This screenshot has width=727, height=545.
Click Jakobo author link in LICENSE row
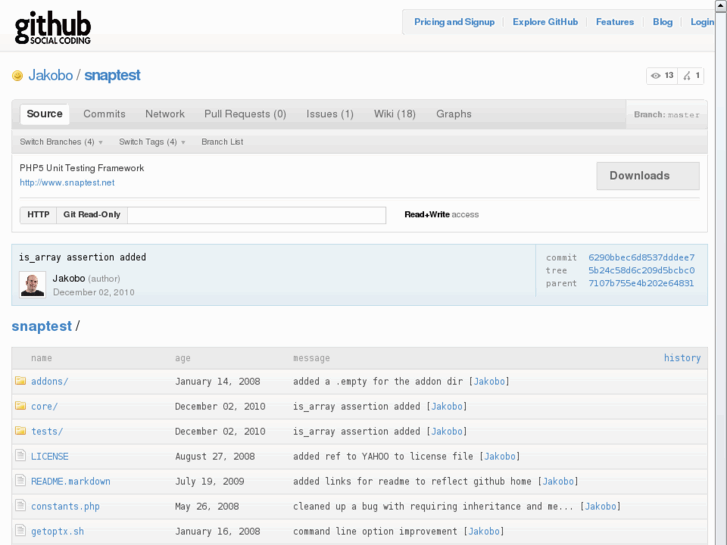500,456
